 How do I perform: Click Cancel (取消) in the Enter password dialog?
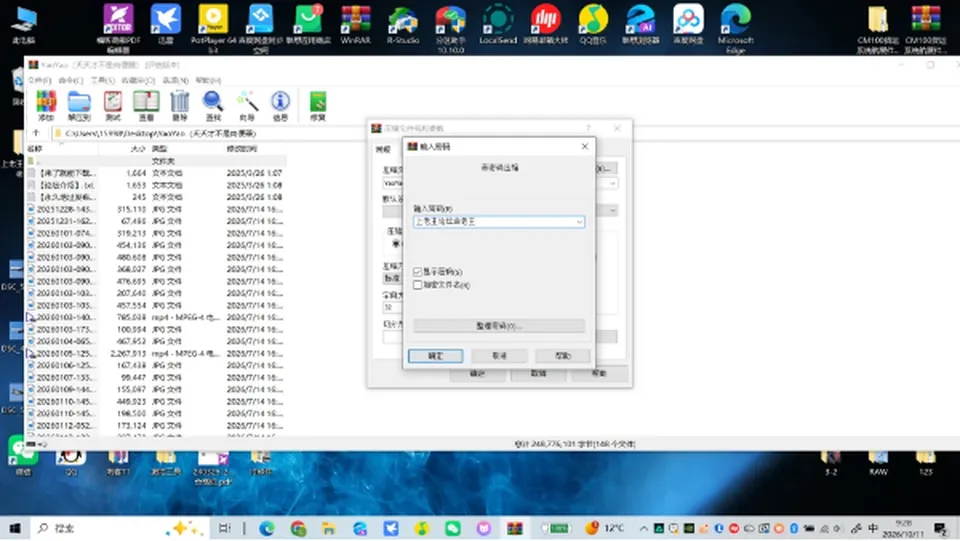(500, 356)
